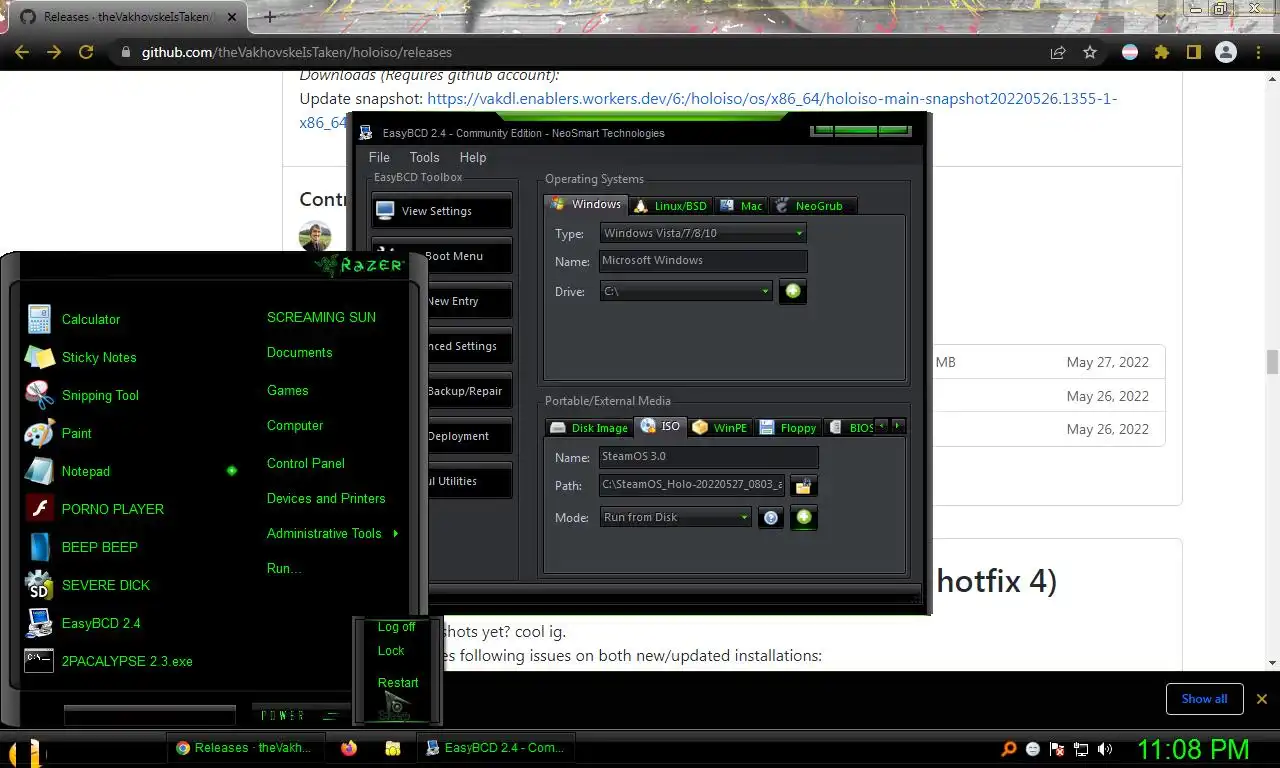Click the orange search tray icon
The height and width of the screenshot is (768, 1280).
1009,748
